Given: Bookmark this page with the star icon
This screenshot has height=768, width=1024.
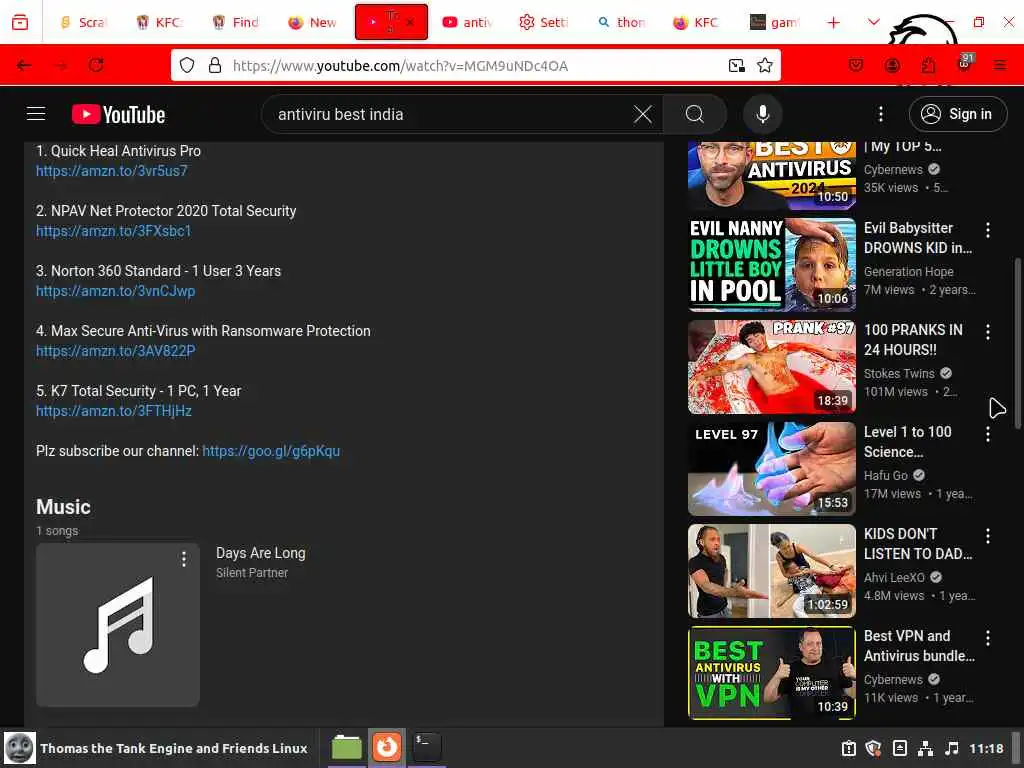Looking at the screenshot, I should click(x=765, y=65).
